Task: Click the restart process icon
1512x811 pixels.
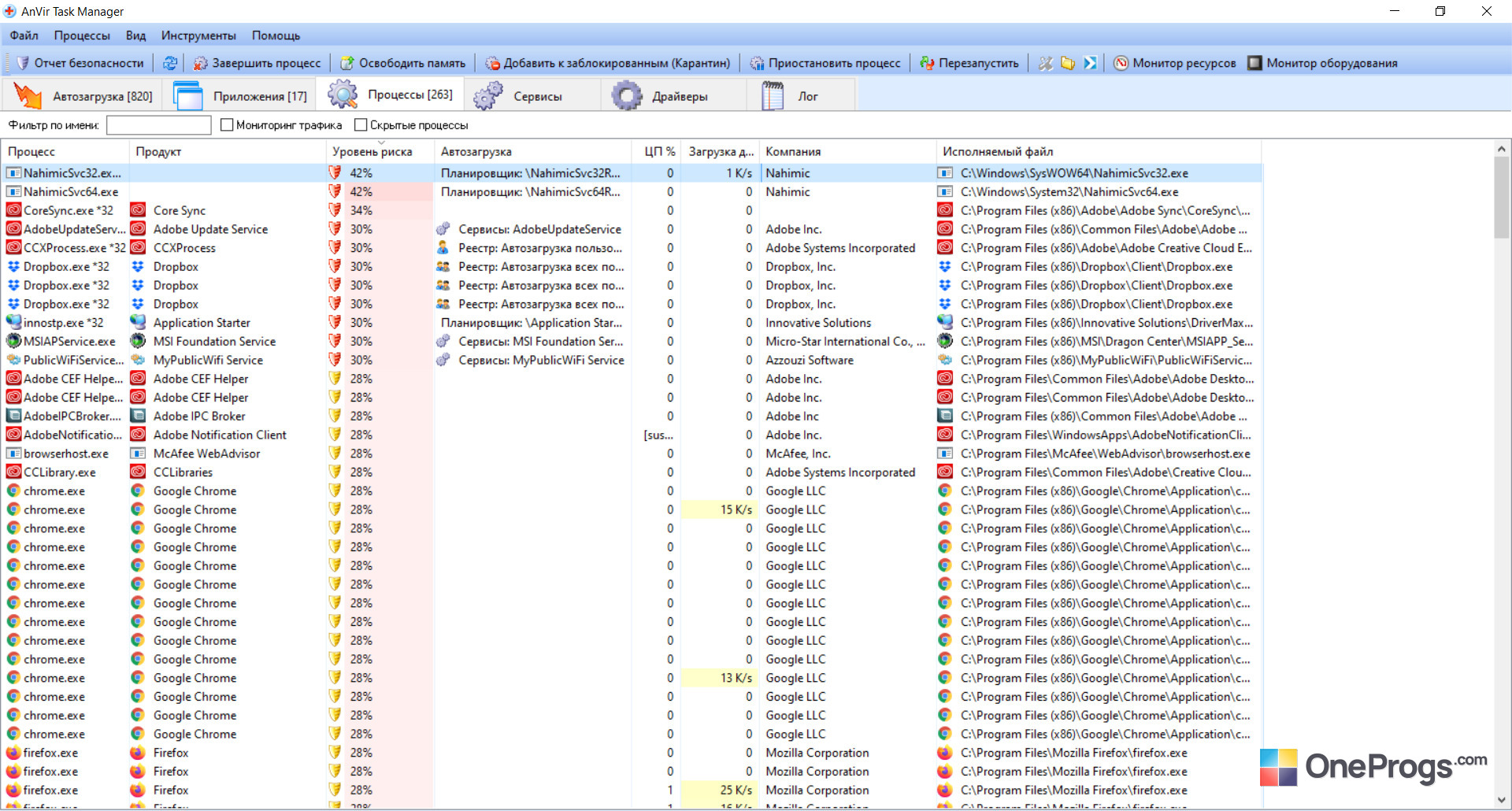Action: click(x=927, y=63)
